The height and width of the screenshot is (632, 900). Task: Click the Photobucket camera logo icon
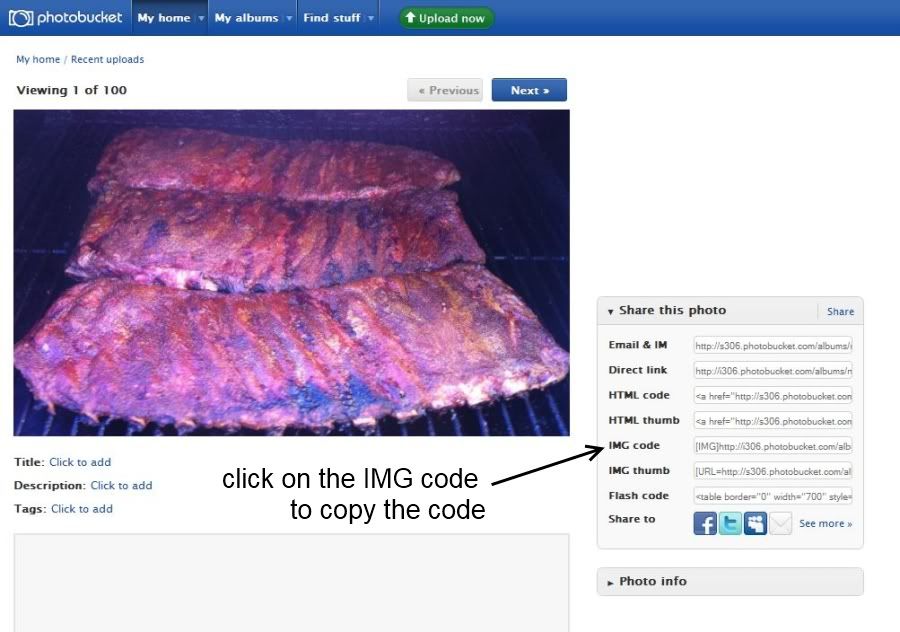(21, 18)
